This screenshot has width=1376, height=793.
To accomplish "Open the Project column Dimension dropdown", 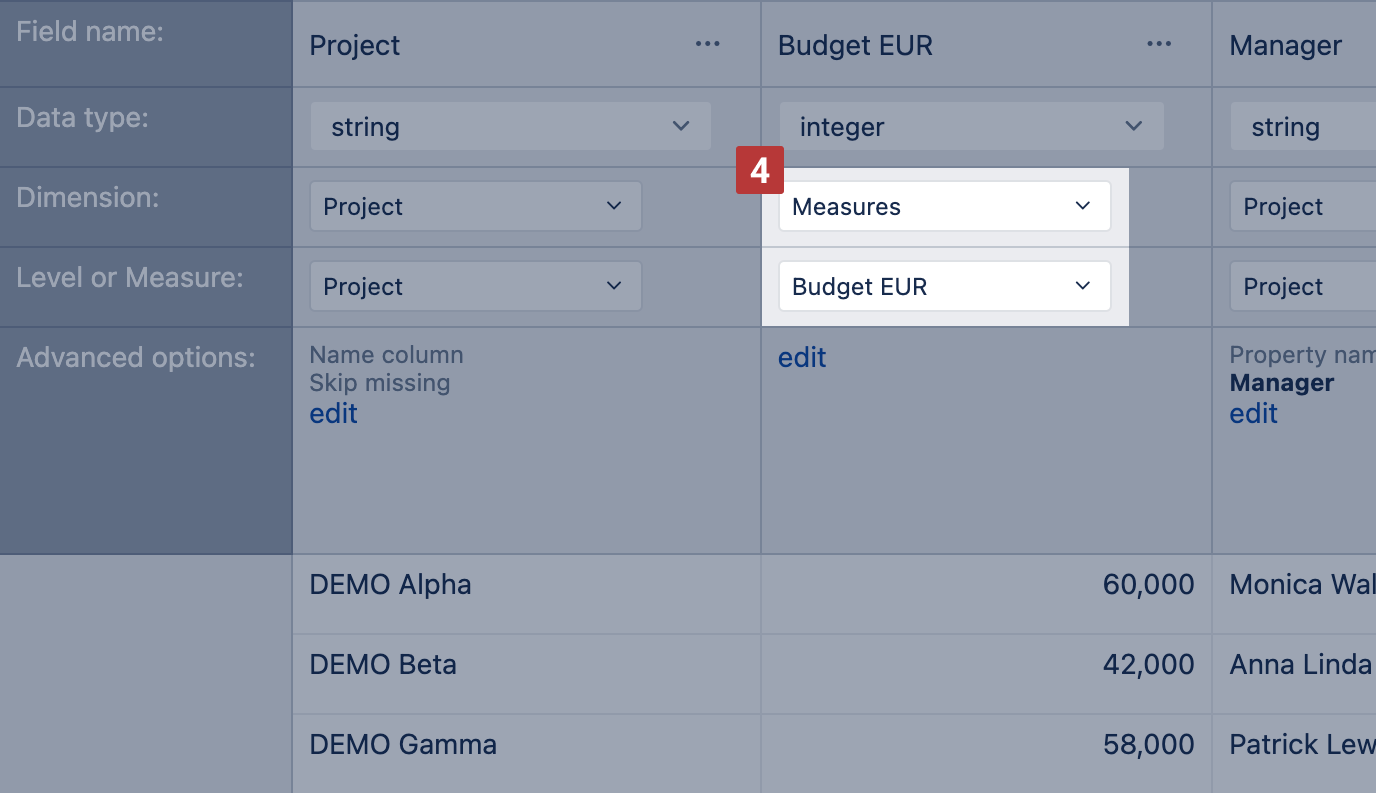I will 475,207.
